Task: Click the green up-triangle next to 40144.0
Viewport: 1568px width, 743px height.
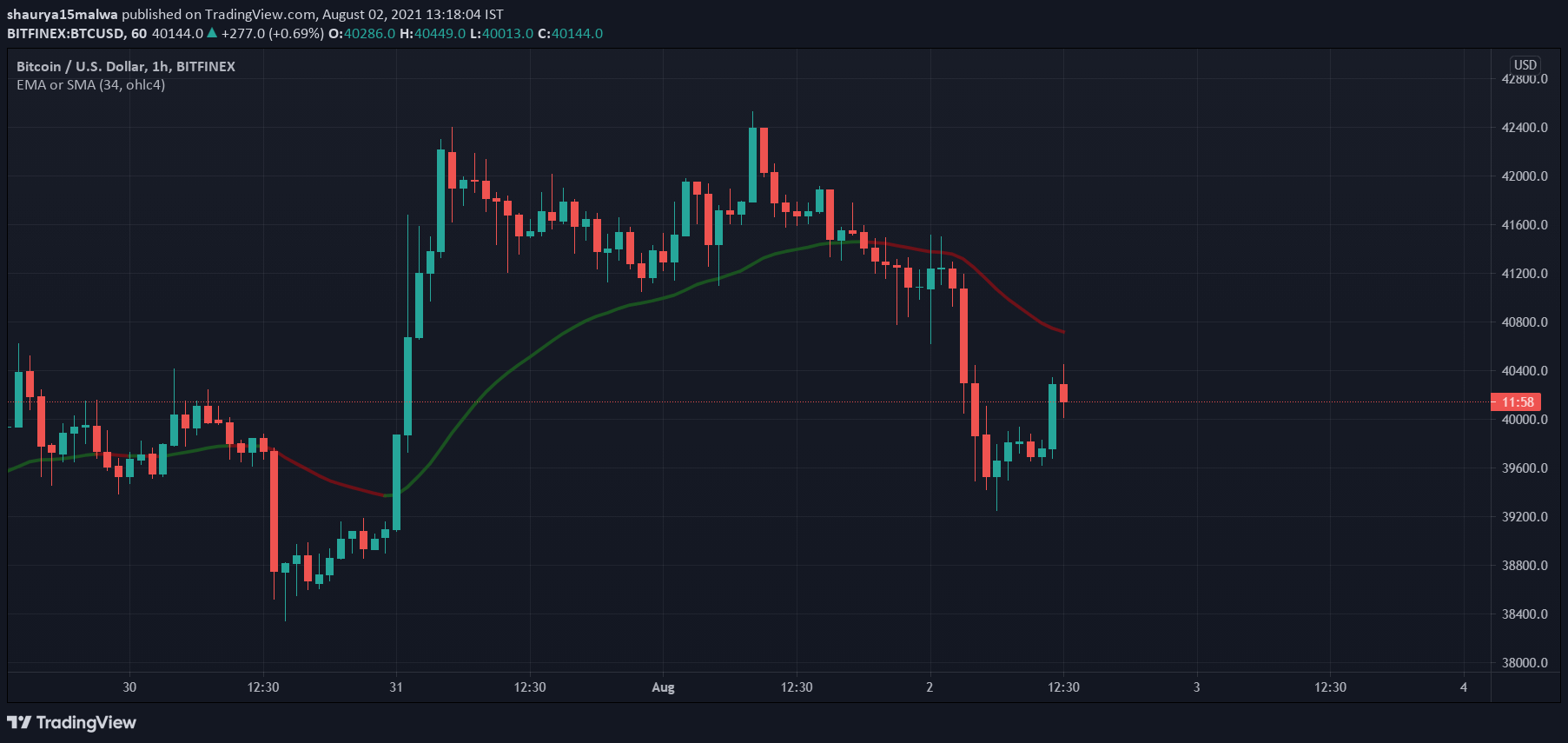Action: (212, 32)
